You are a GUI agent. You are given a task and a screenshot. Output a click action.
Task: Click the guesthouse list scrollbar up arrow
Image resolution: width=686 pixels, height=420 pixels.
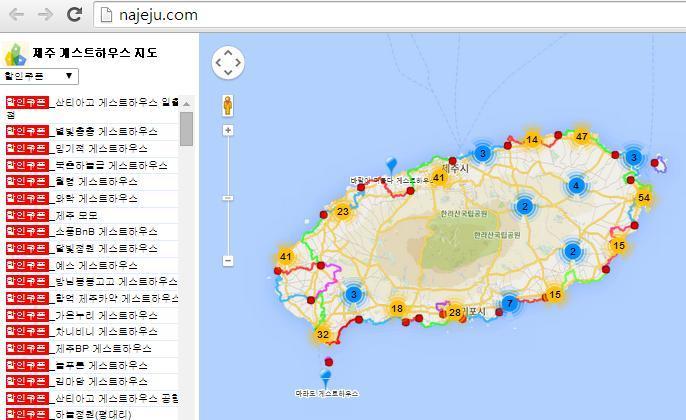(186, 104)
